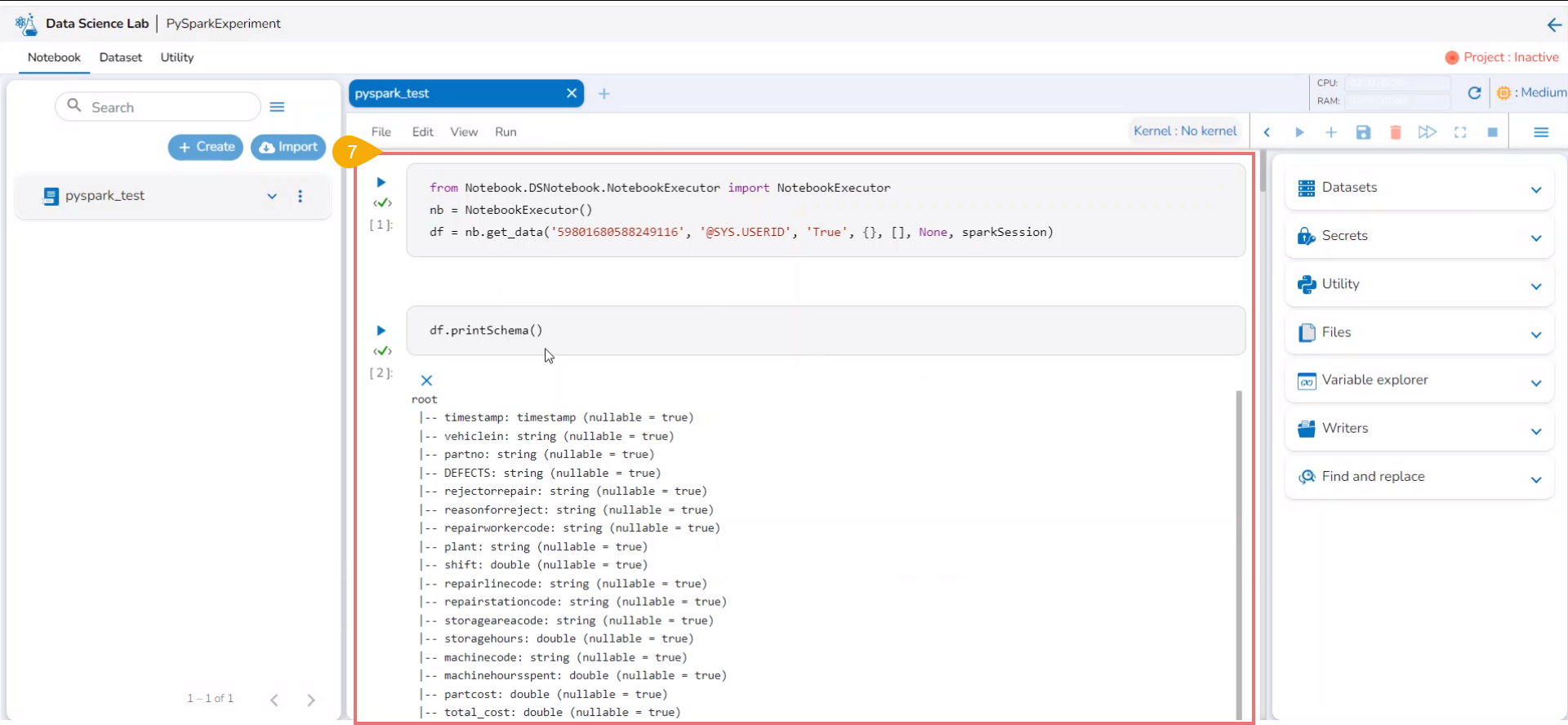Screen dimensions: 1568x725
Task: Close the printSchema output with the X
Action: pyautogui.click(x=426, y=380)
